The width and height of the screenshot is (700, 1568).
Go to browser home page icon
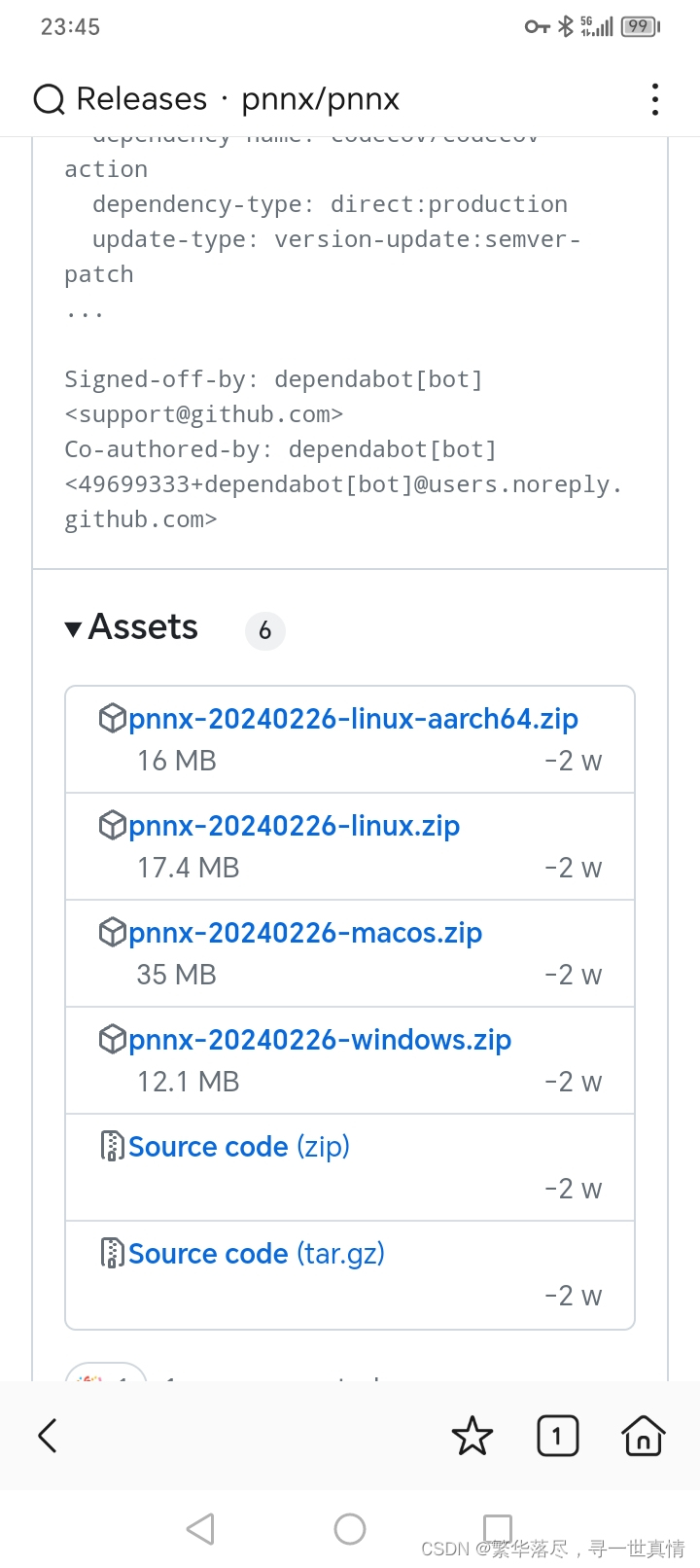[x=644, y=1436]
